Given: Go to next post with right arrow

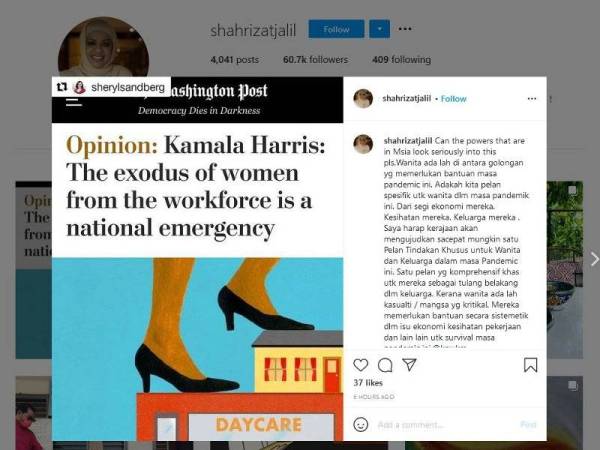Looking at the screenshot, I should 594,259.
